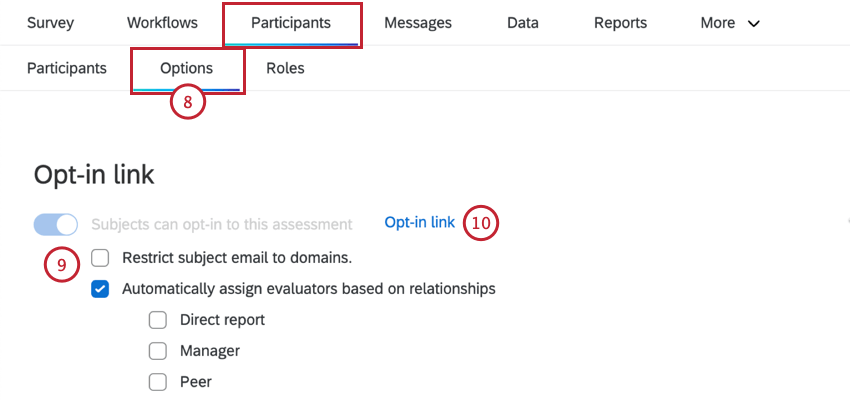Open the Data tab
Screen dimensions: 850x400
tap(522, 23)
